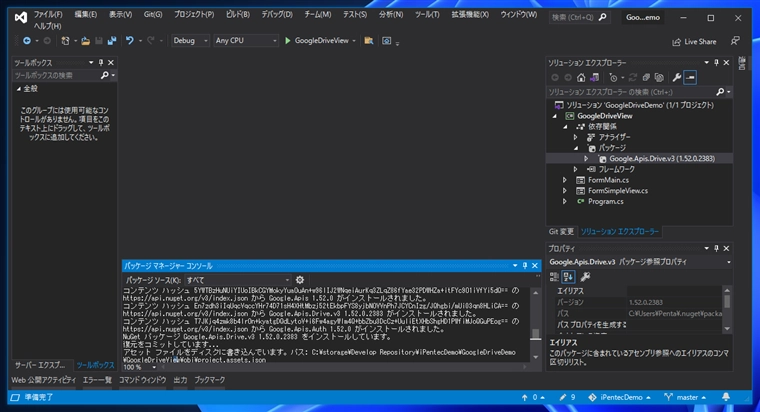Viewport: 760px width, 412px height.
Task: Click the Navigate Backward toolbar icon
Action: [27, 41]
